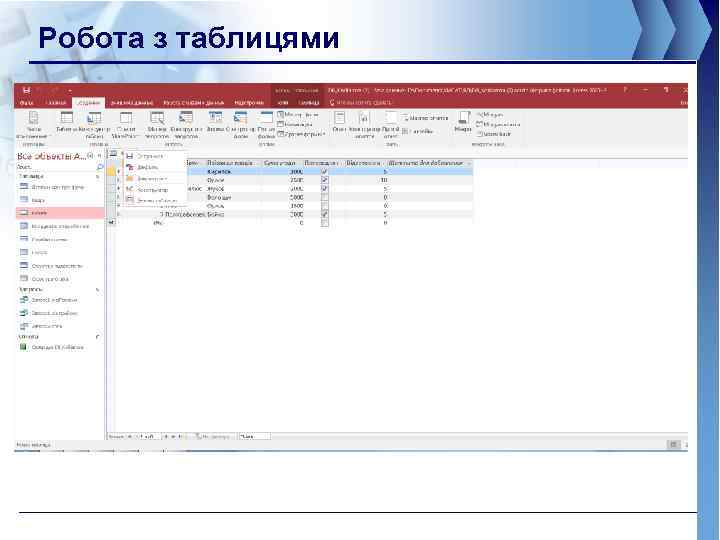The image size is (720, 540).
Task: Choose Сохранить in the tab context menu
Action: coord(155,157)
